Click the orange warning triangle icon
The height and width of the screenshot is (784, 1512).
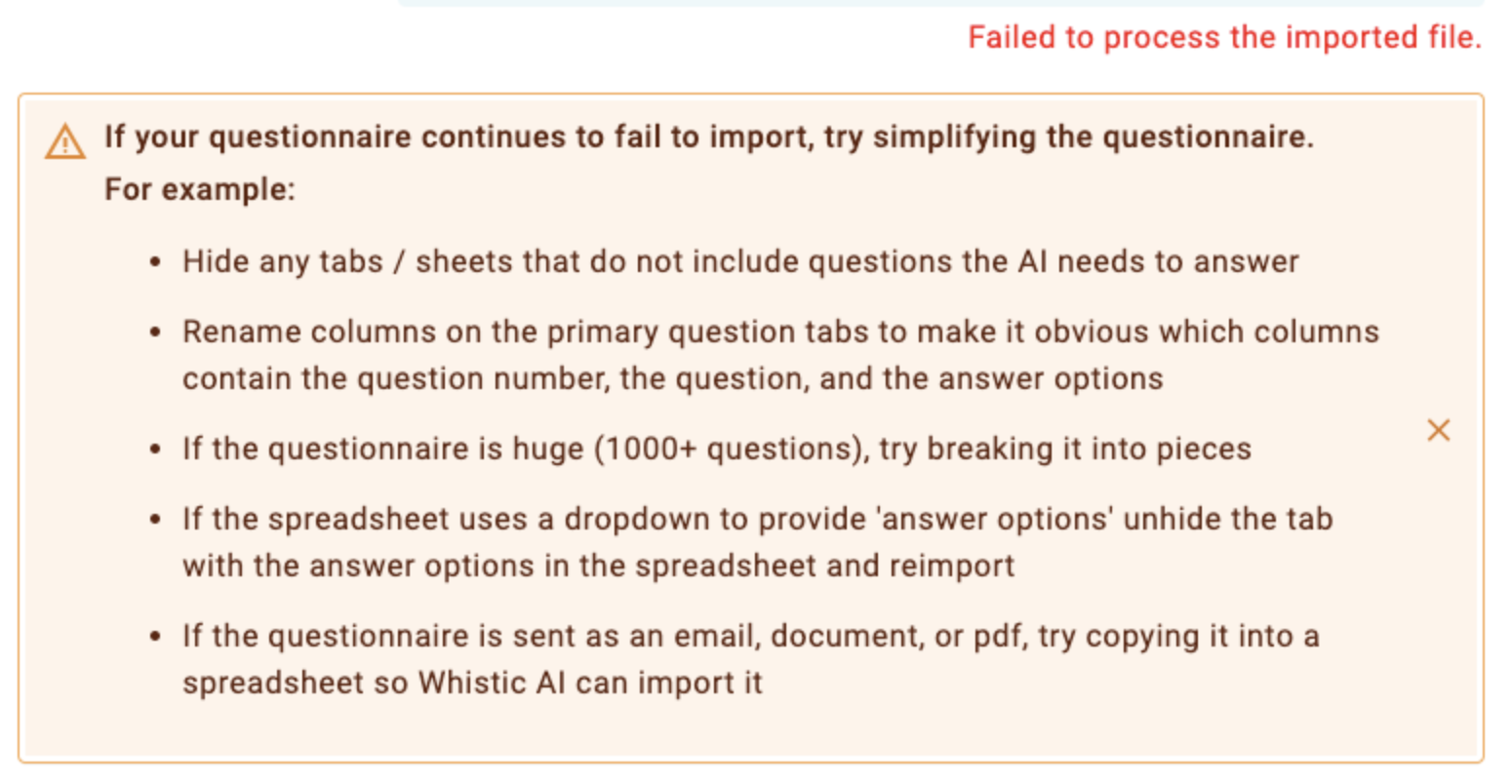tap(65, 141)
